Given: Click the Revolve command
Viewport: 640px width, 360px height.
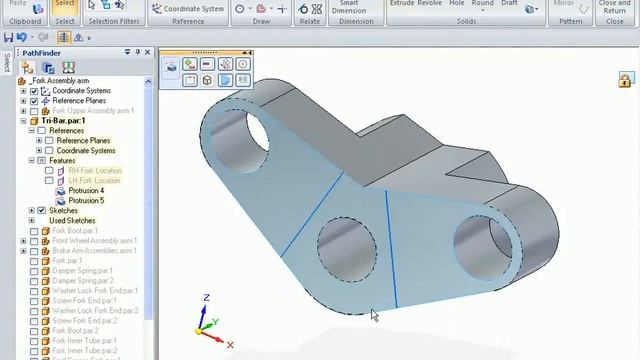Looking at the screenshot, I should pyautogui.click(x=430, y=3).
